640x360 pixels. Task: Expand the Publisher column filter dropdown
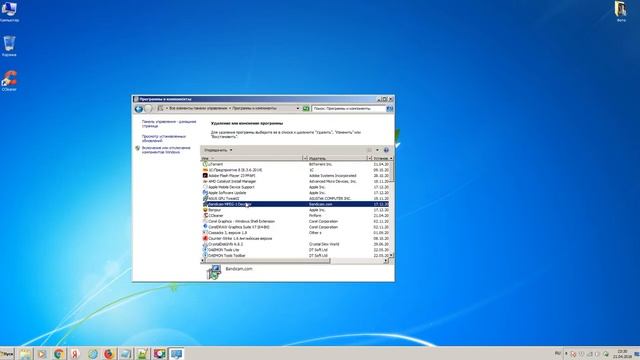[x=369, y=158]
